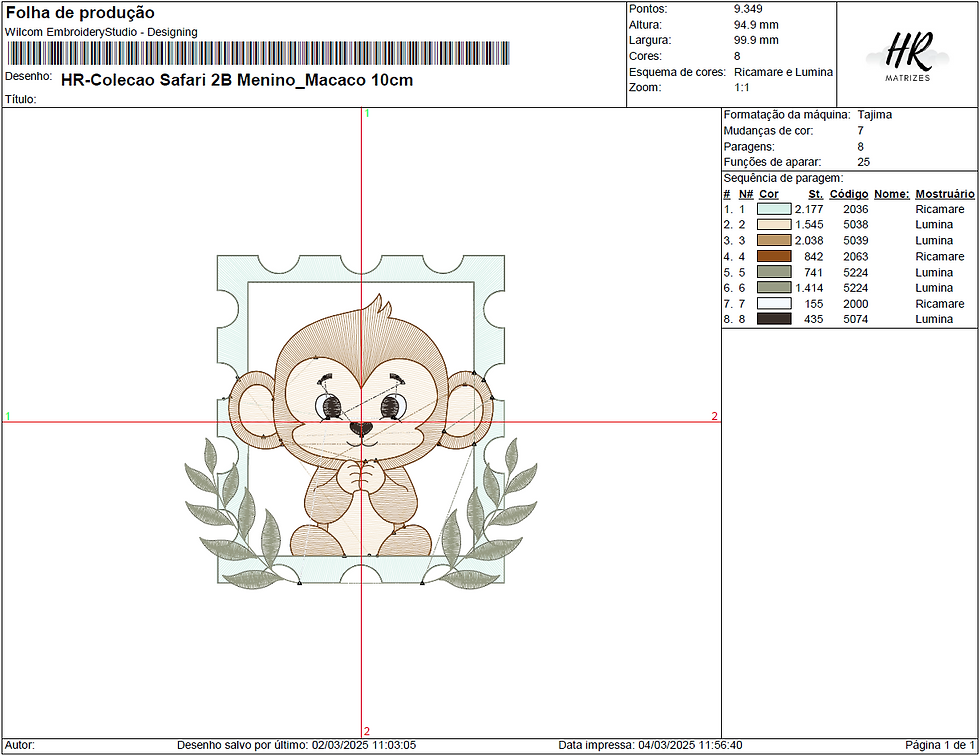Click the 'St.' column header
Screen dimensions: 980x755
coord(816,194)
